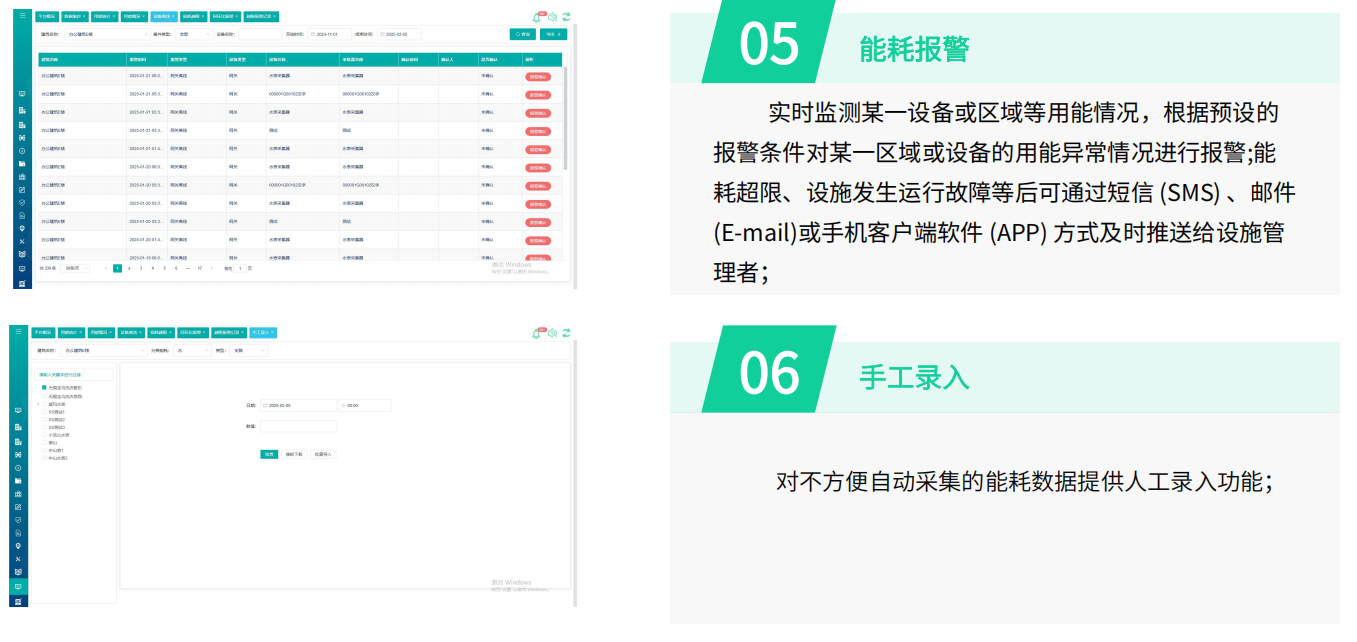Viewport: 1357px width, 642px height.
Task: Select the highlighted light-blue tab on alarm list screen
Action: [164, 16]
